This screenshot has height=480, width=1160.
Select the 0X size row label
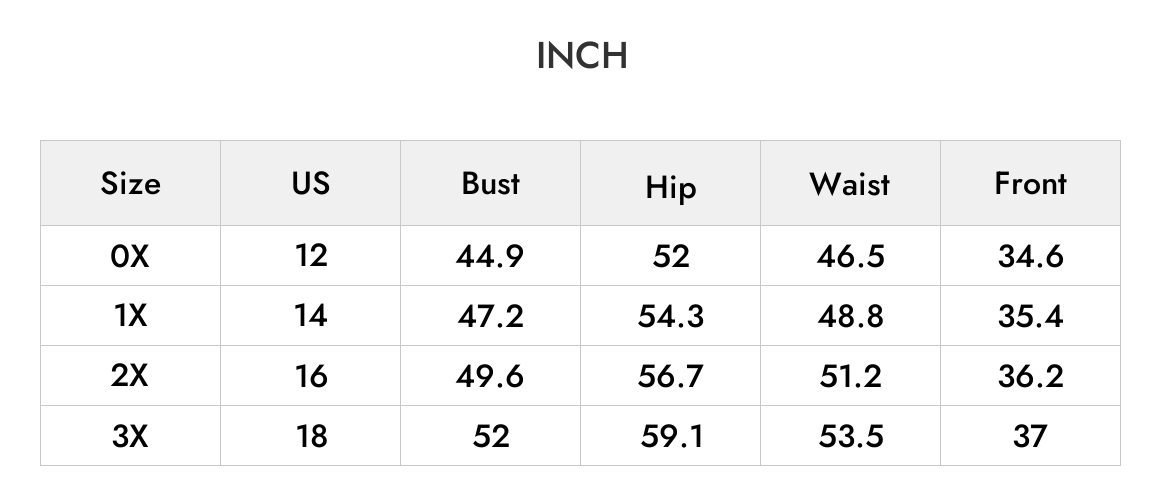coord(130,256)
